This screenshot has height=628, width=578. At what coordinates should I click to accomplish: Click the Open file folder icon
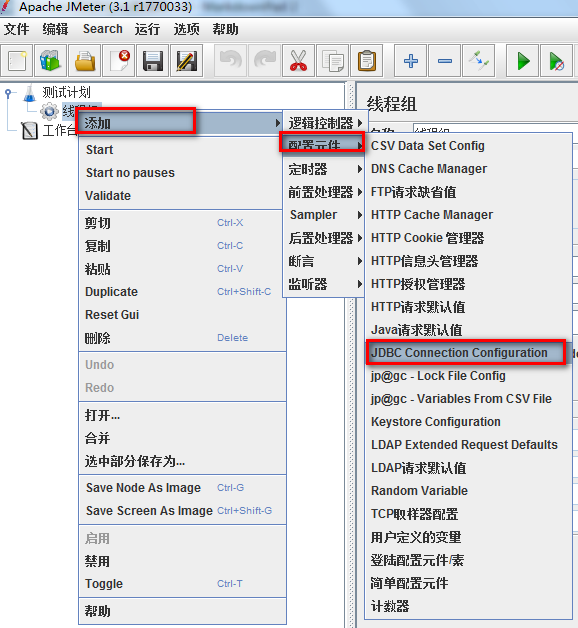click(85, 61)
